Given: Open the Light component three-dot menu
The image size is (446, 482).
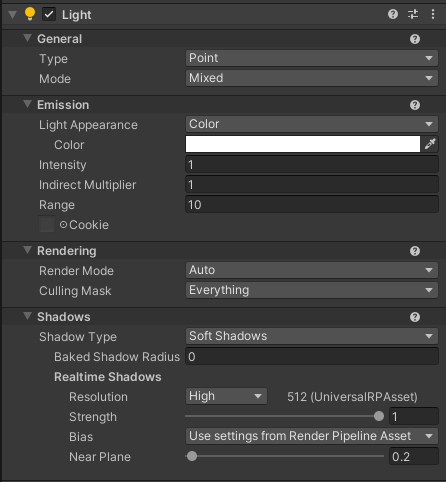Looking at the screenshot, I should (433, 14).
